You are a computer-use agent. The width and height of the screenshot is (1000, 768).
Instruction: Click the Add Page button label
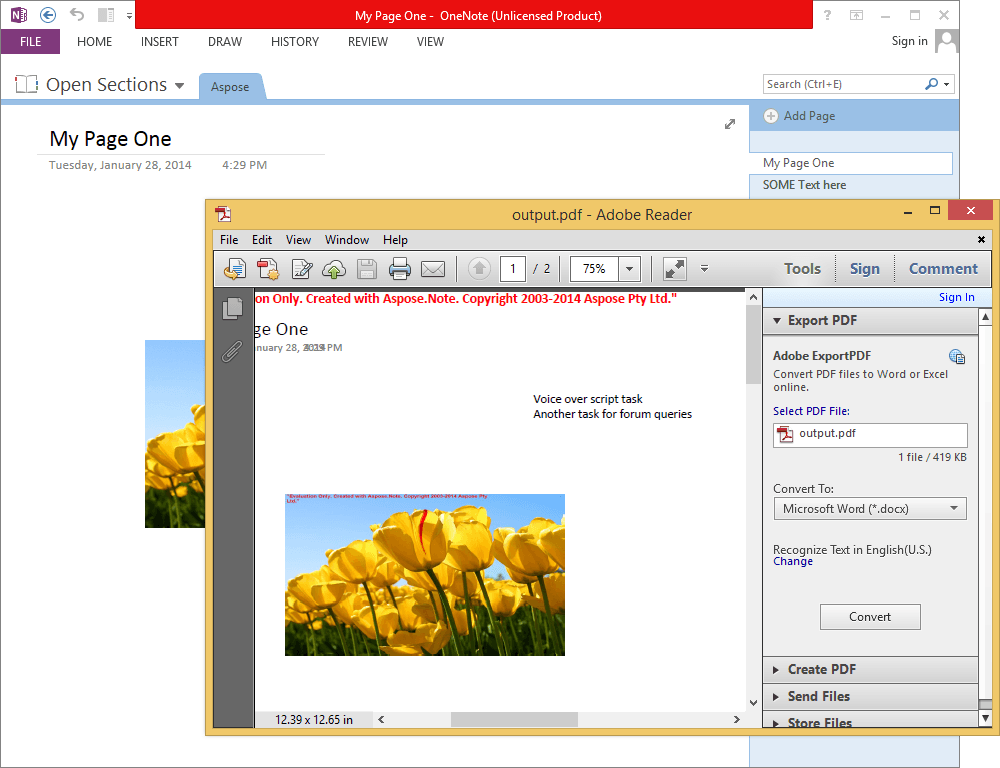[809, 116]
